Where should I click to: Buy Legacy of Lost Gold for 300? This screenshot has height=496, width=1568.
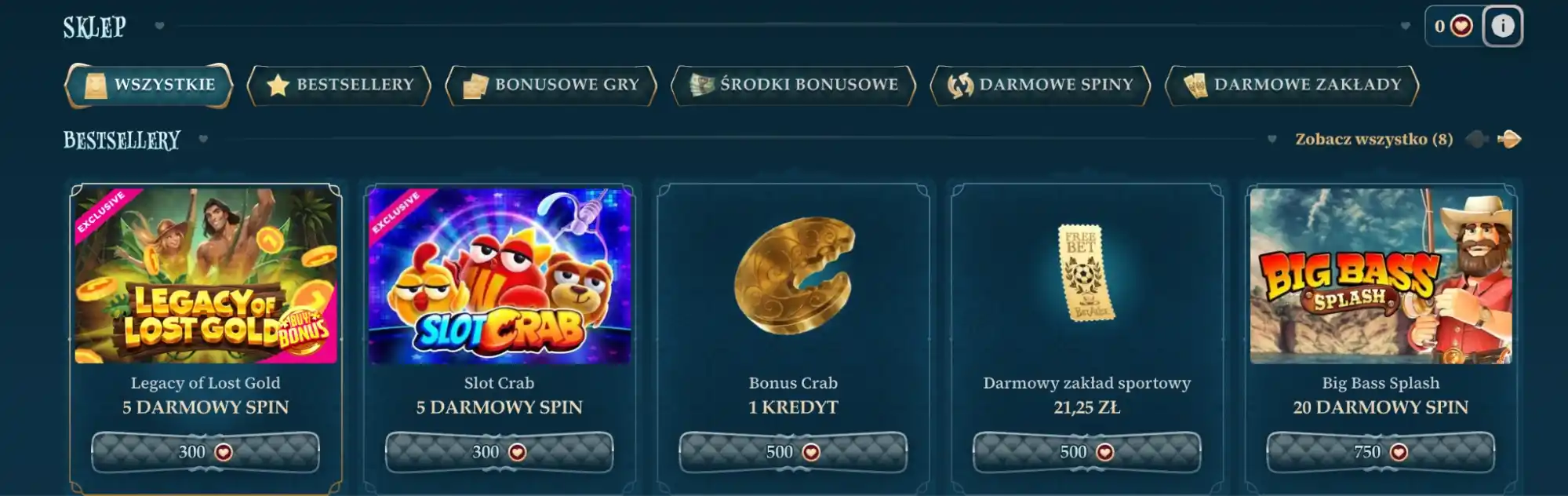point(206,452)
